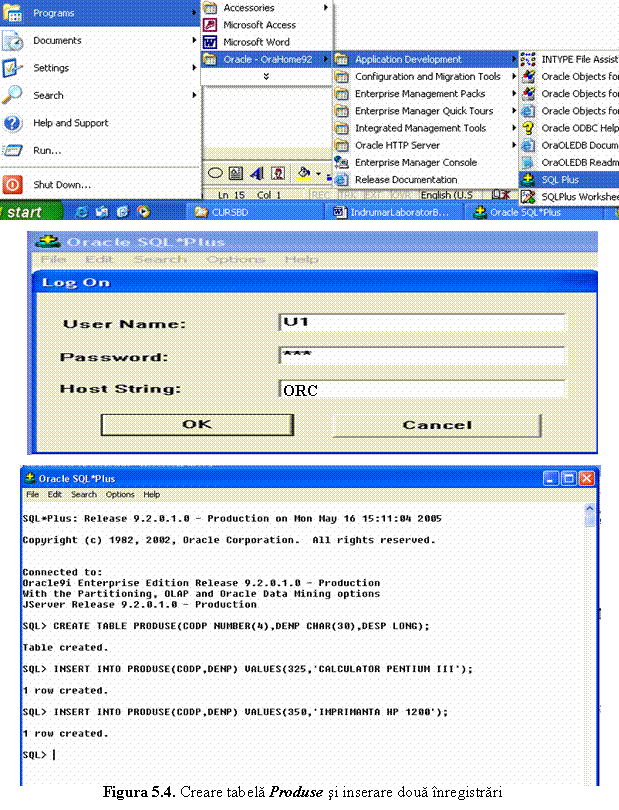
Task: Click the CREATE TABLE PRODUSE statement line
Action: click(x=226, y=626)
